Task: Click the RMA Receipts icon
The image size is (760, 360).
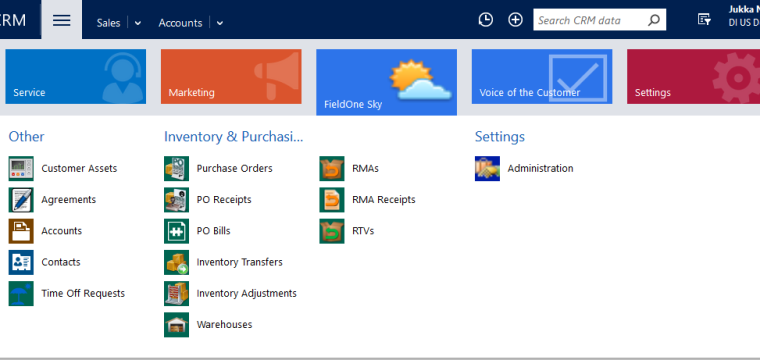Action: pos(332,200)
